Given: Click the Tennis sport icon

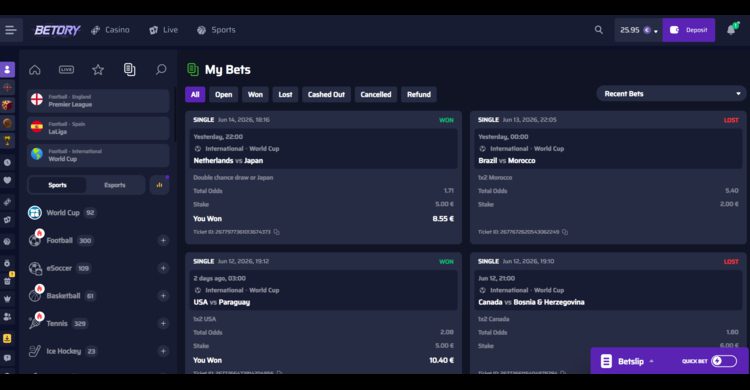Looking at the screenshot, I should pos(35,323).
